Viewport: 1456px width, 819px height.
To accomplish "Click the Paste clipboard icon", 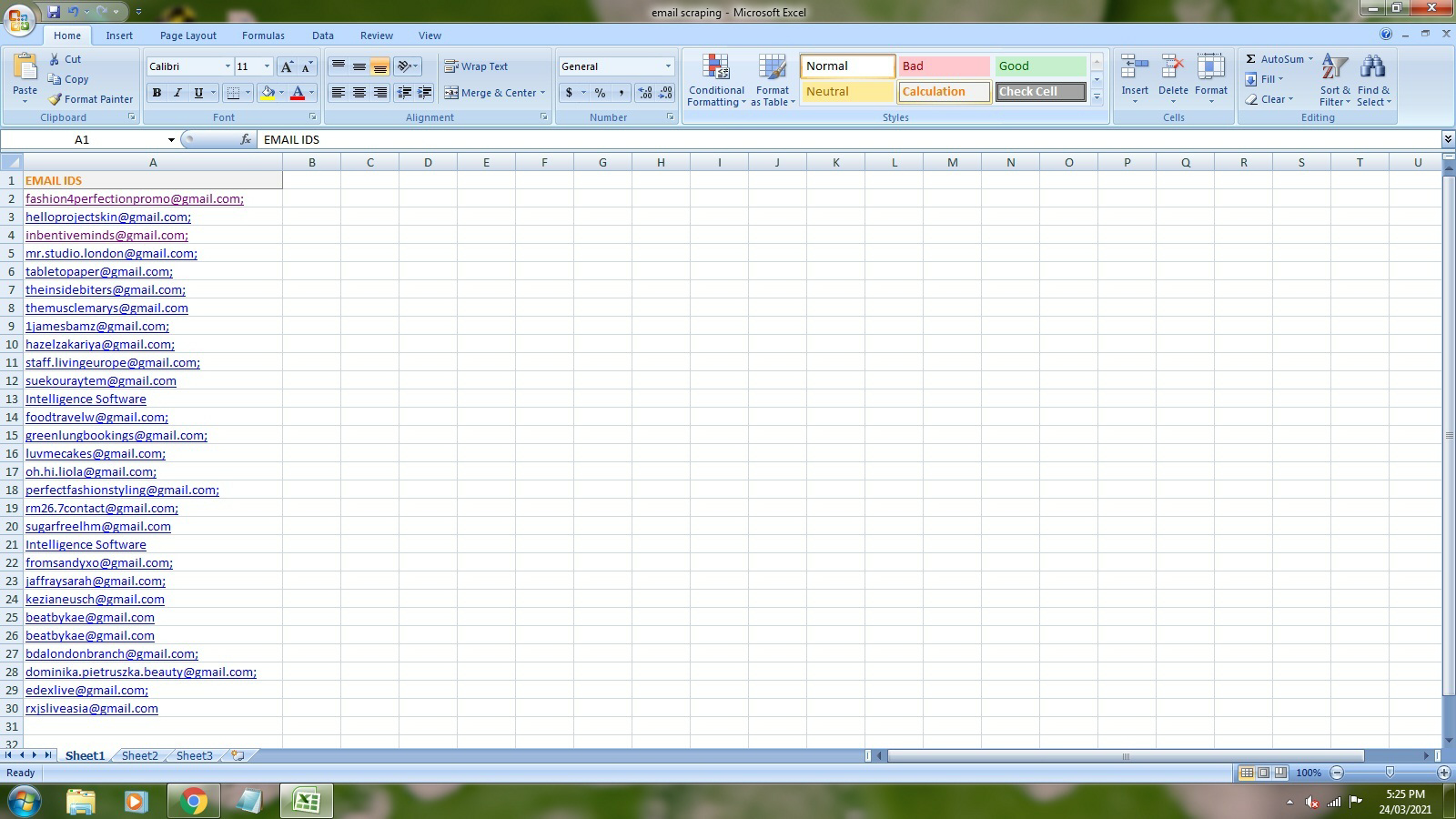I will tap(25, 67).
